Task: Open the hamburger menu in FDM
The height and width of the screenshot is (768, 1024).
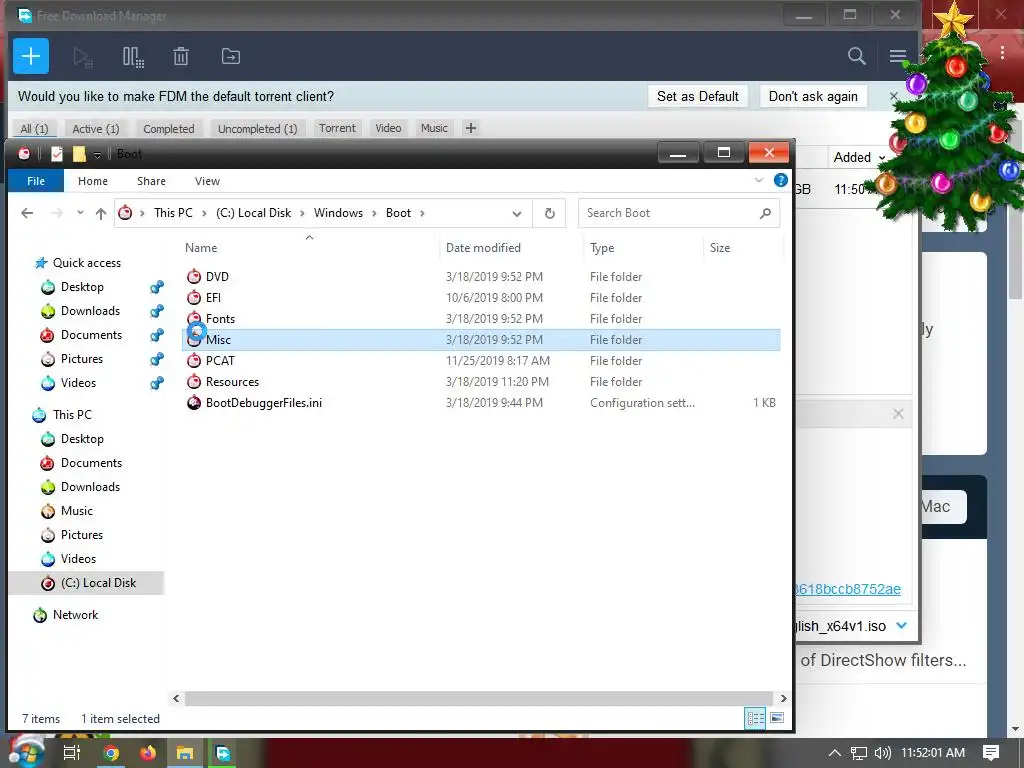Action: coord(898,56)
